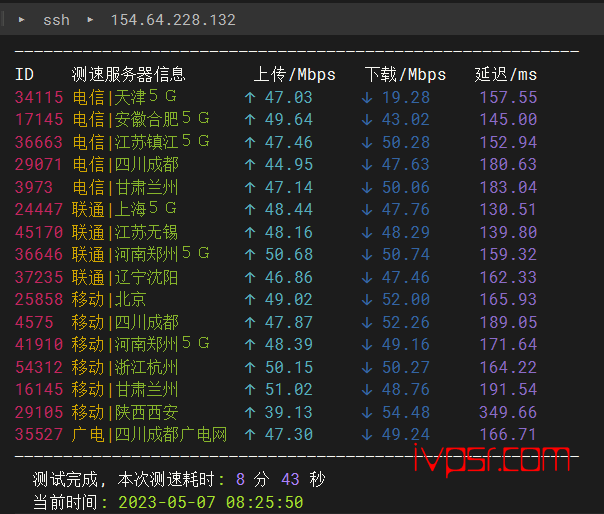Click the timestamp 2023-05-07 08:25:50

pyautogui.click(x=211, y=502)
